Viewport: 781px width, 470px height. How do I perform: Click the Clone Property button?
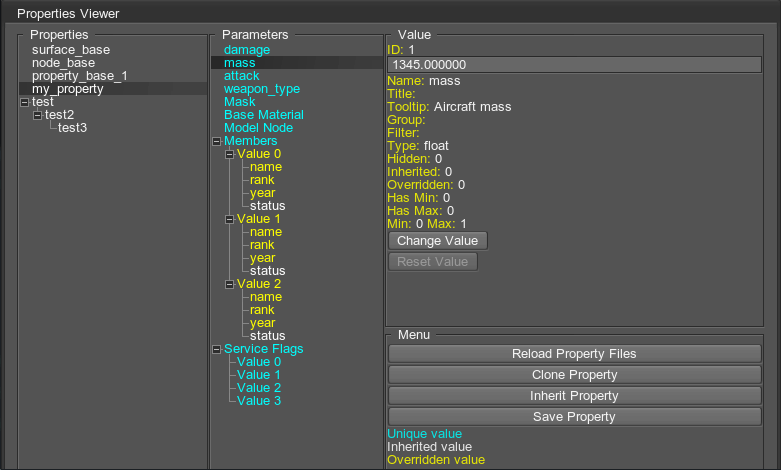coord(574,375)
